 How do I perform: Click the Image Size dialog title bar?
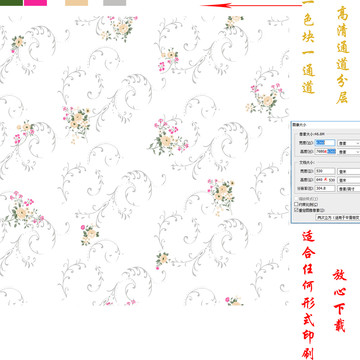click(x=326, y=125)
